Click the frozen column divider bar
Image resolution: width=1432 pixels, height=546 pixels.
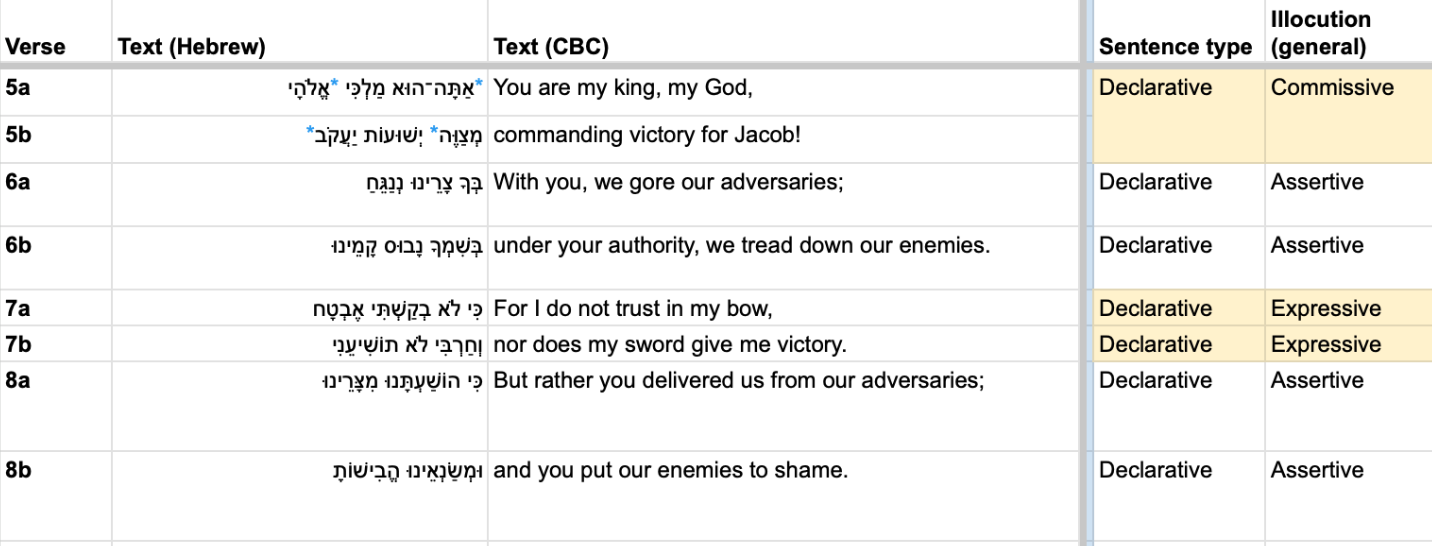point(1086,273)
